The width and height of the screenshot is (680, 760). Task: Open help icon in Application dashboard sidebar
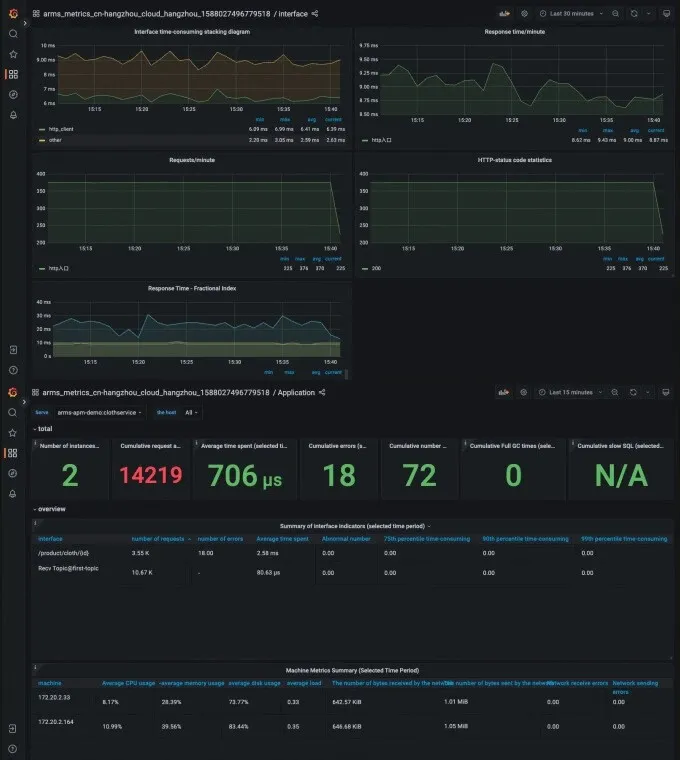click(13, 749)
